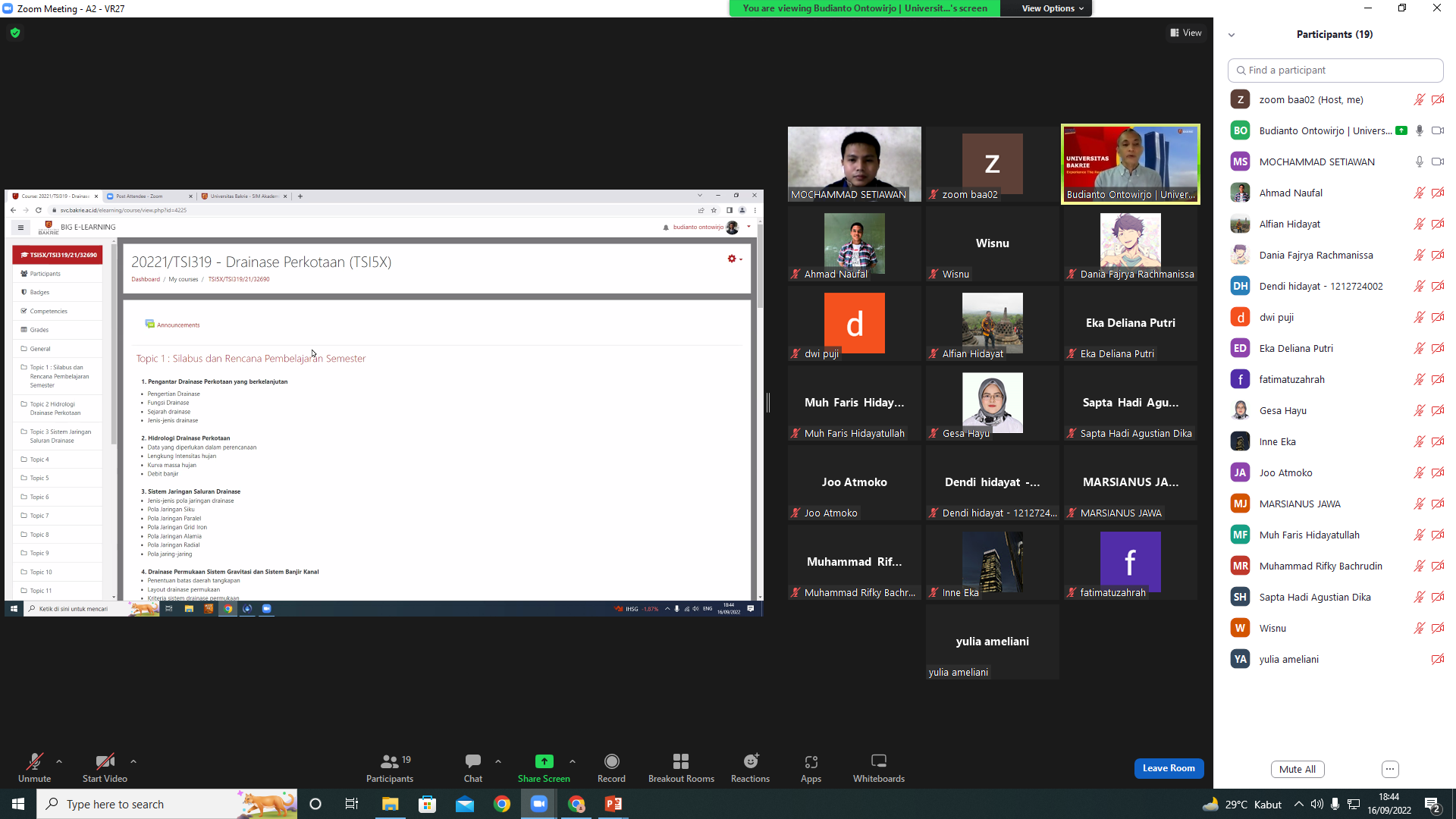Click Budianto Ontowirjo's video thumbnail
Image resolution: width=1456 pixels, height=819 pixels.
(1130, 164)
